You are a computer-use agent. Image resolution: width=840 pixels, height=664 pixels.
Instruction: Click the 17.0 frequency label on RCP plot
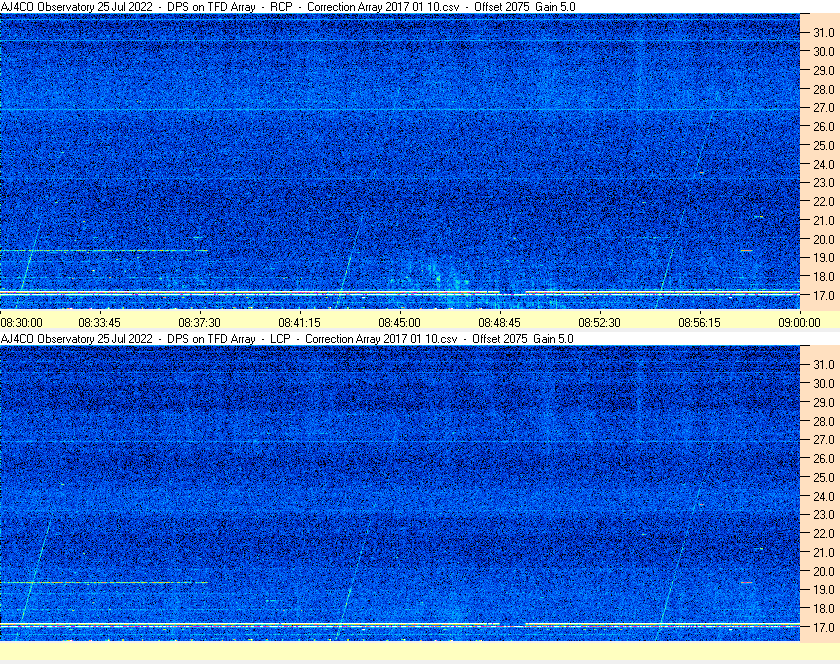[824, 295]
